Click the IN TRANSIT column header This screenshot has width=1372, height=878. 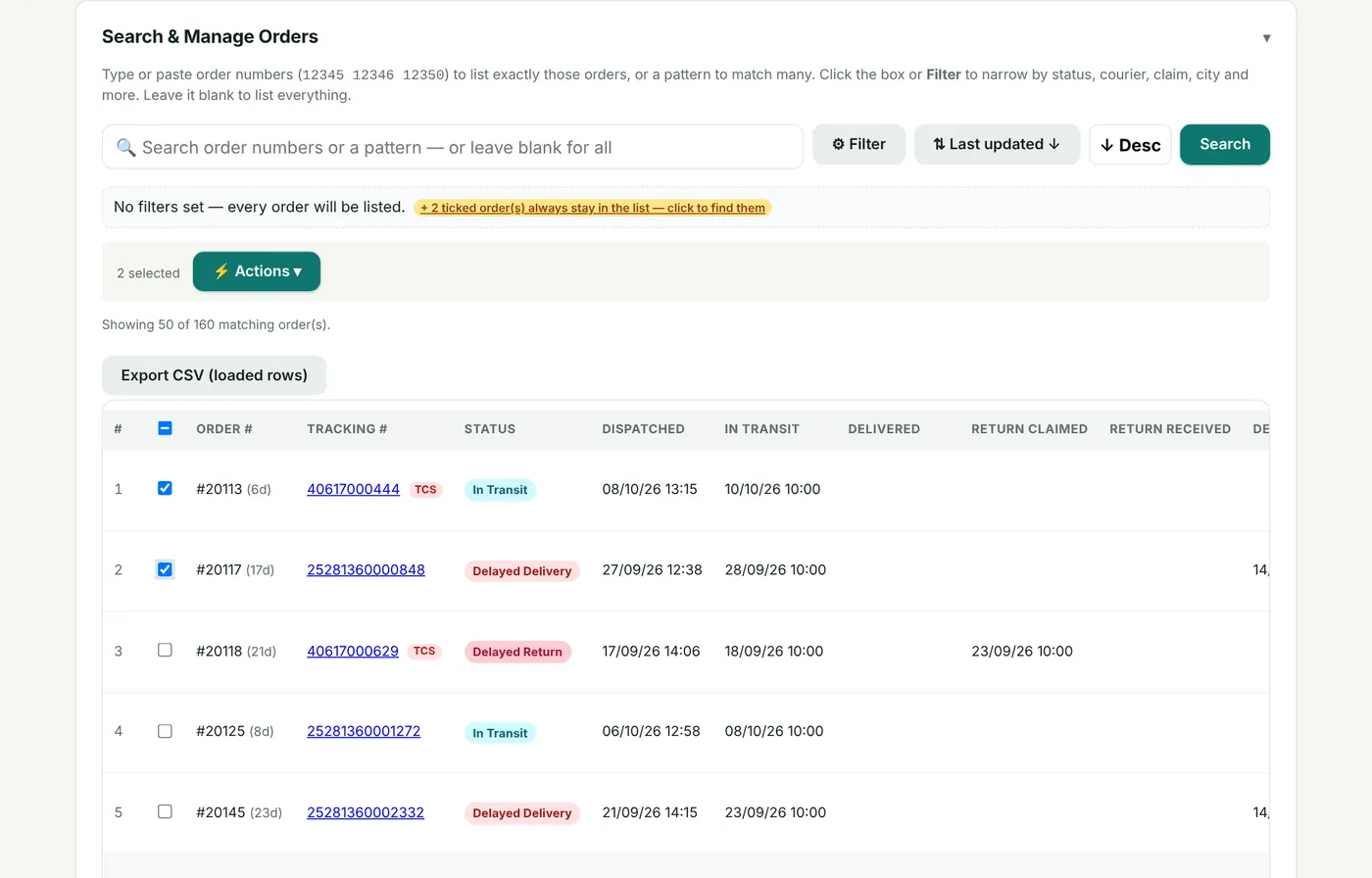coord(762,429)
